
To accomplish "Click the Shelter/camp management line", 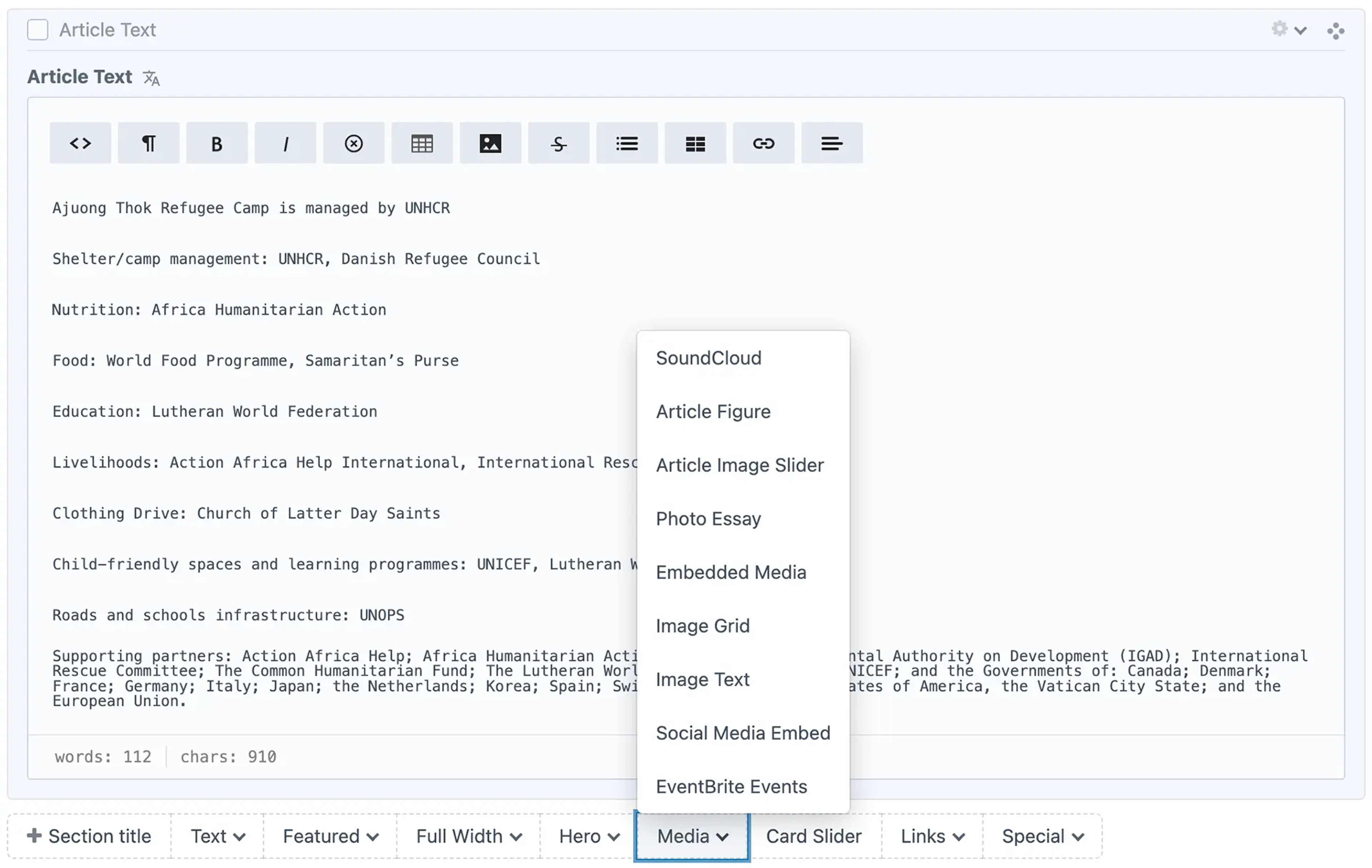I will 296,259.
